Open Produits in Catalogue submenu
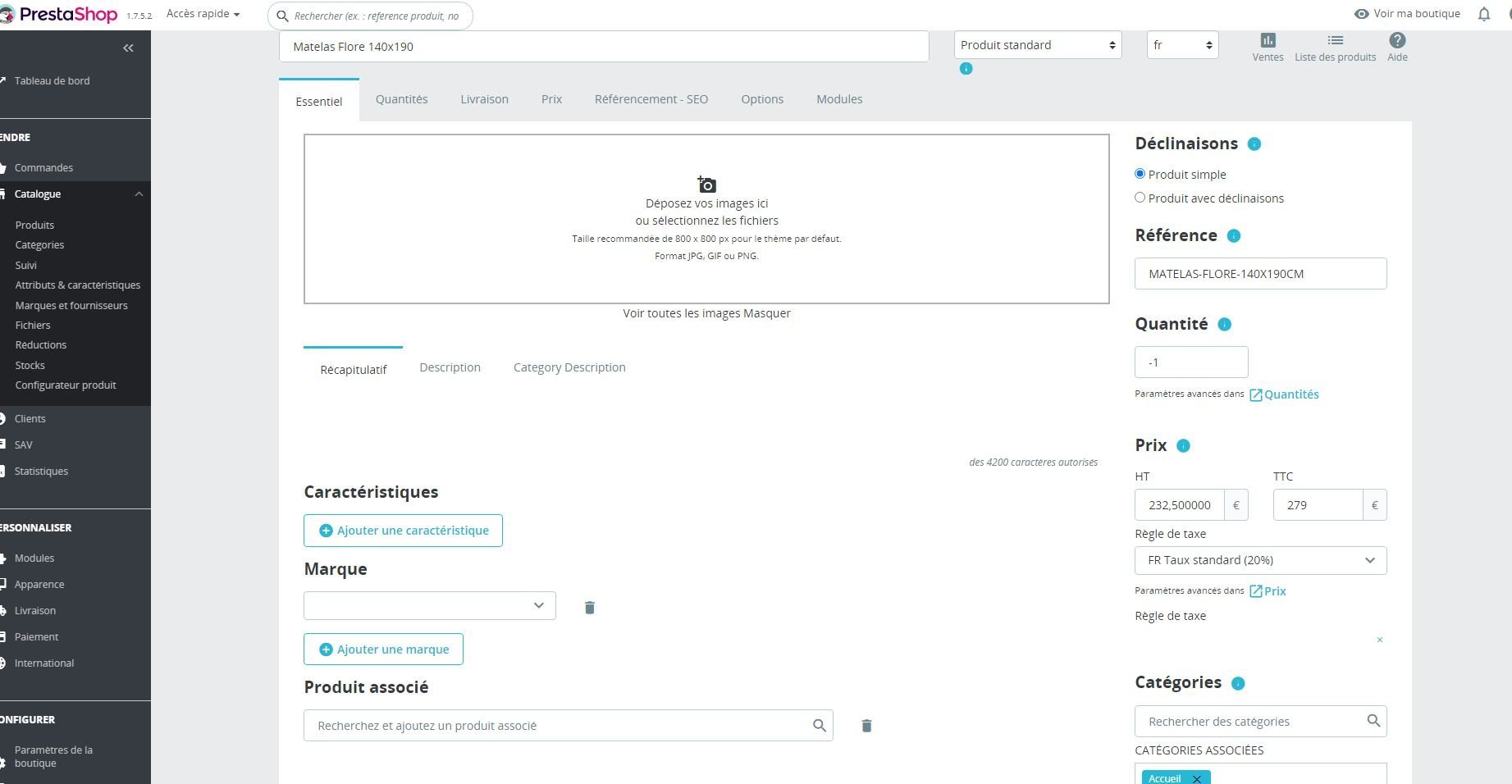This screenshot has width=1512, height=784. coord(34,225)
